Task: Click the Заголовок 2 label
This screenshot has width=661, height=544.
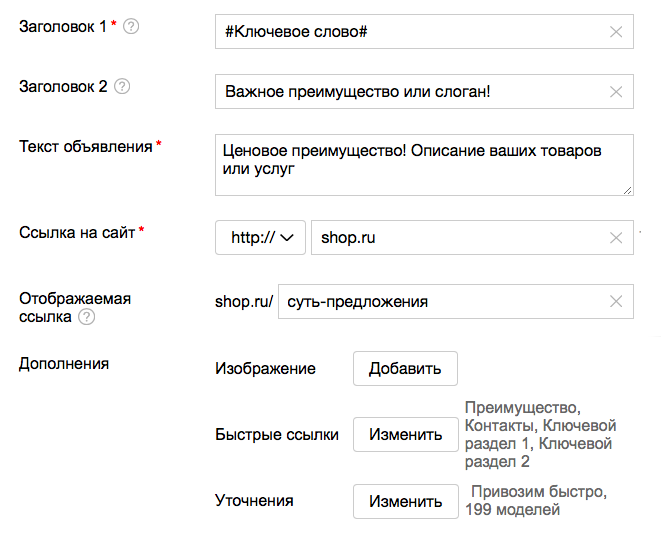Action: [x=63, y=86]
